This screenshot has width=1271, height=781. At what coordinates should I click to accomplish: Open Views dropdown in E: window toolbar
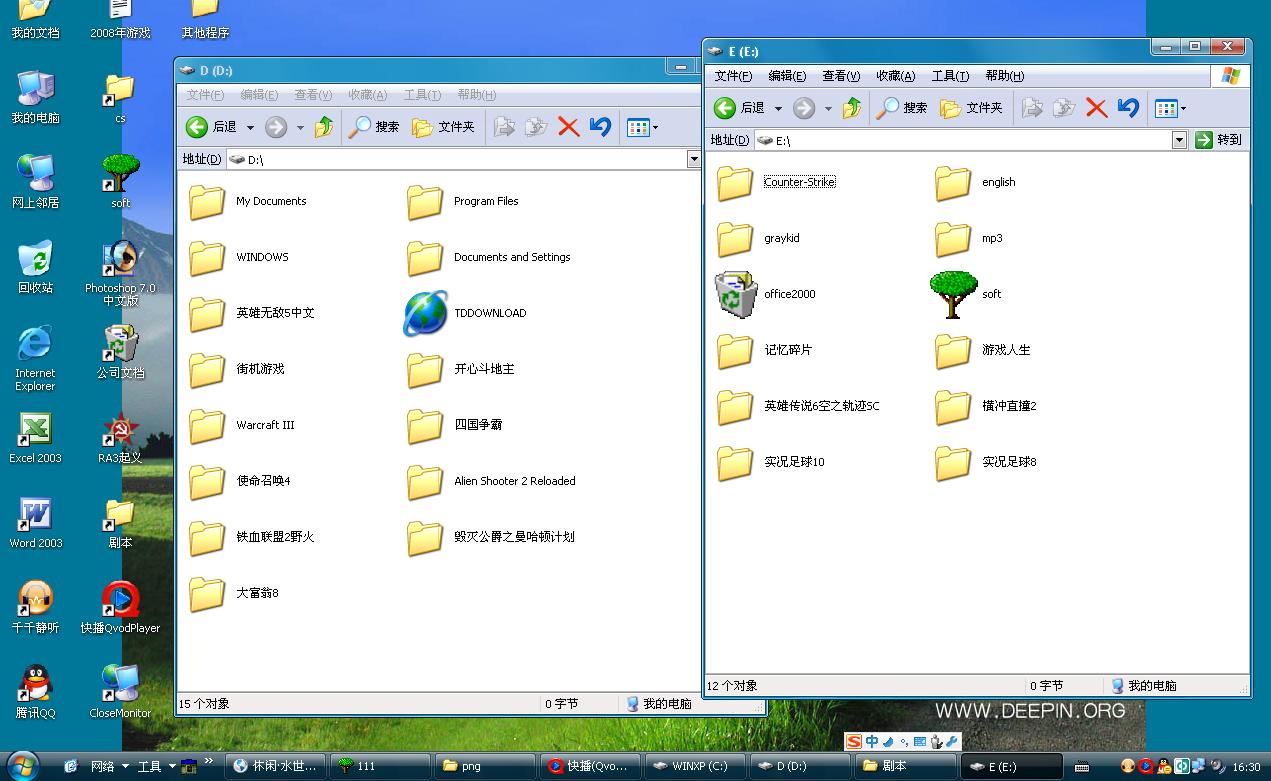coord(1184,109)
